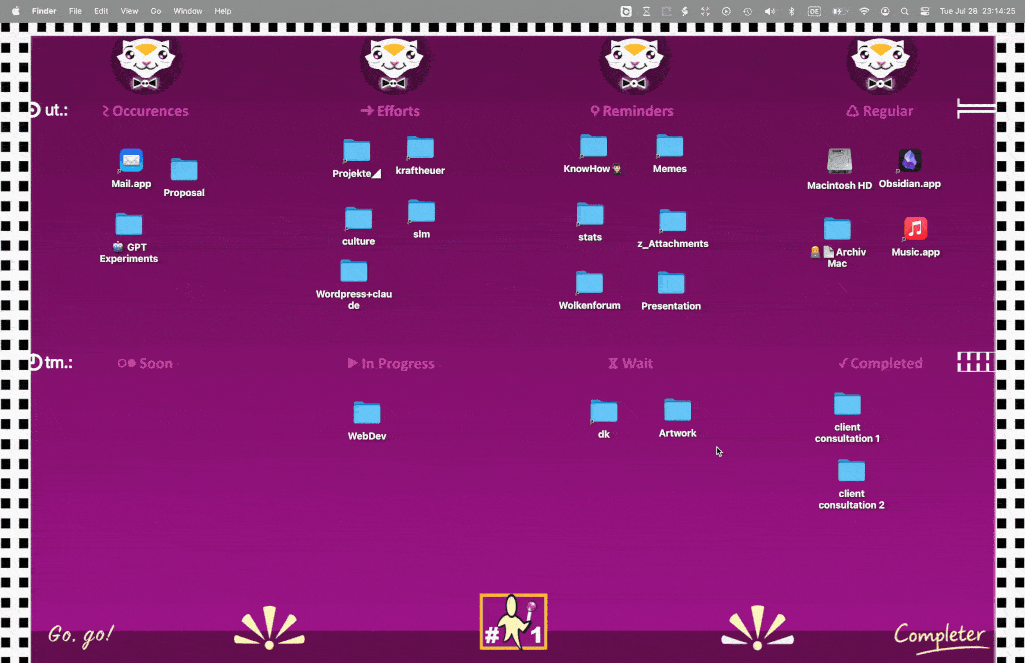Select the GPT Experiments folder

tap(129, 224)
